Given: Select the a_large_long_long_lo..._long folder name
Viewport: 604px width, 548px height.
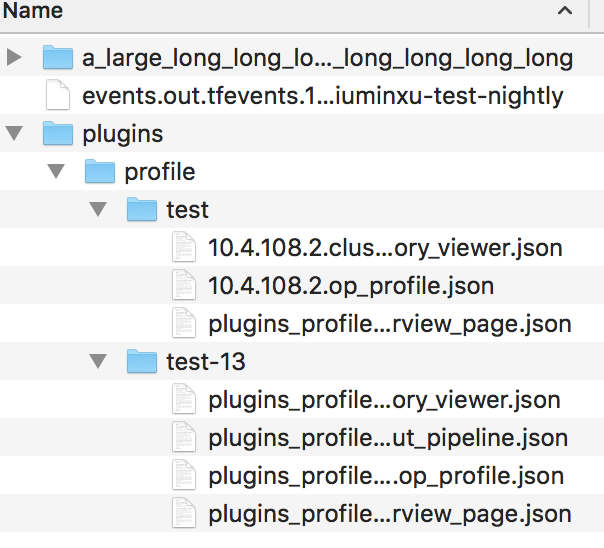Looking at the screenshot, I should (328, 59).
